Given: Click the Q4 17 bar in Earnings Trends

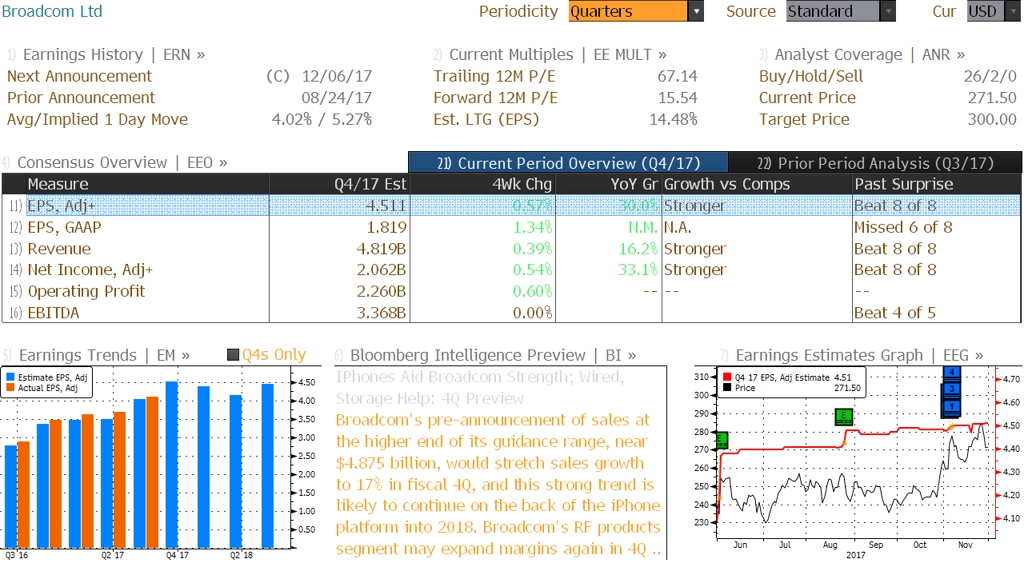Looking at the screenshot, I should coord(172,464).
